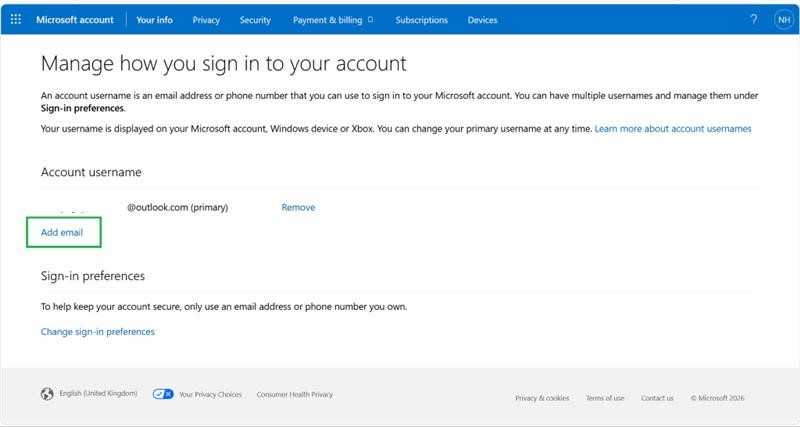The width and height of the screenshot is (800, 427).
Task: Click the Manage how you sign in heading
Action: (x=223, y=64)
